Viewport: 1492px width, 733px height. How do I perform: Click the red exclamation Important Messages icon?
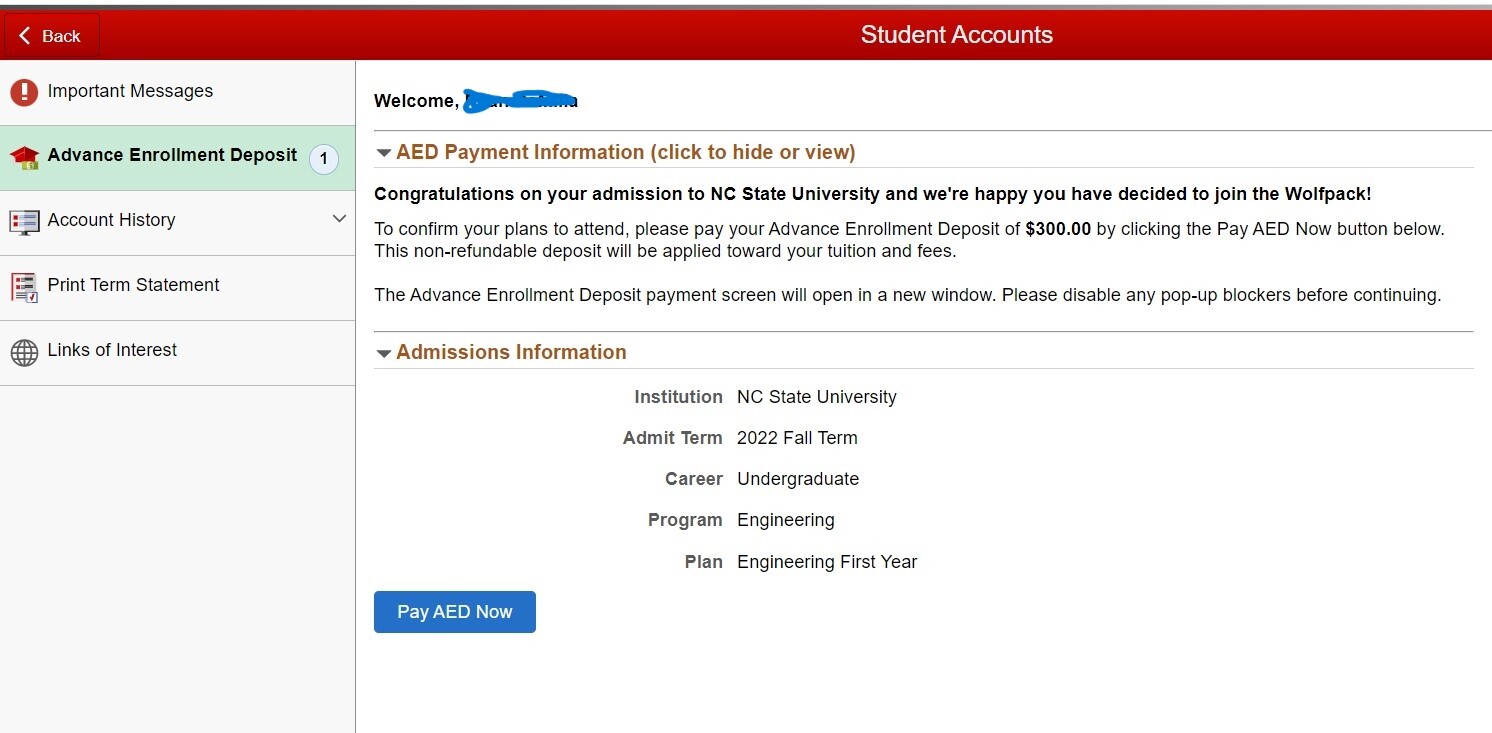pyautogui.click(x=24, y=92)
